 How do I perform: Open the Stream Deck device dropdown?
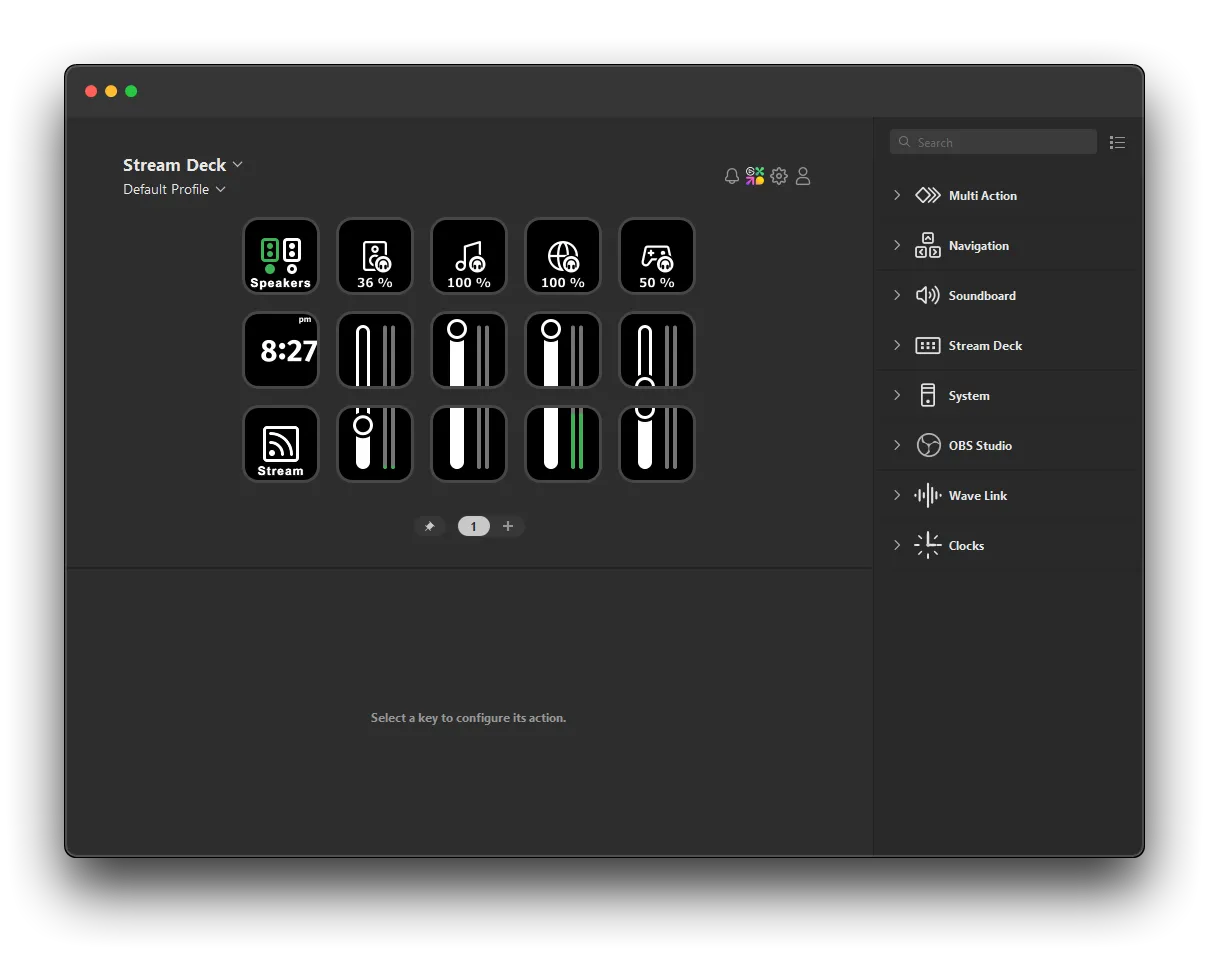pos(183,165)
